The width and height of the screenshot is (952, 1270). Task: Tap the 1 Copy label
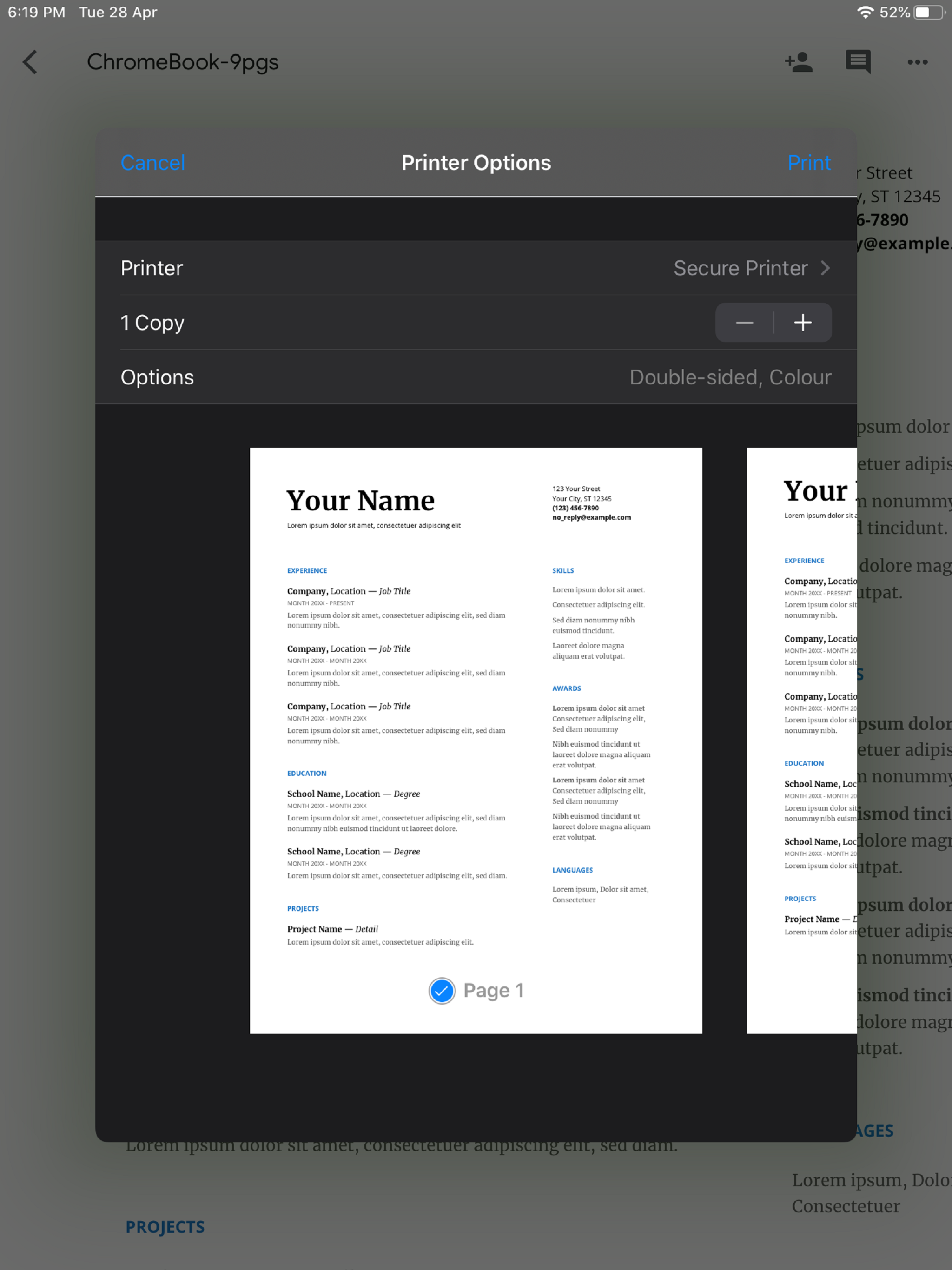click(152, 323)
